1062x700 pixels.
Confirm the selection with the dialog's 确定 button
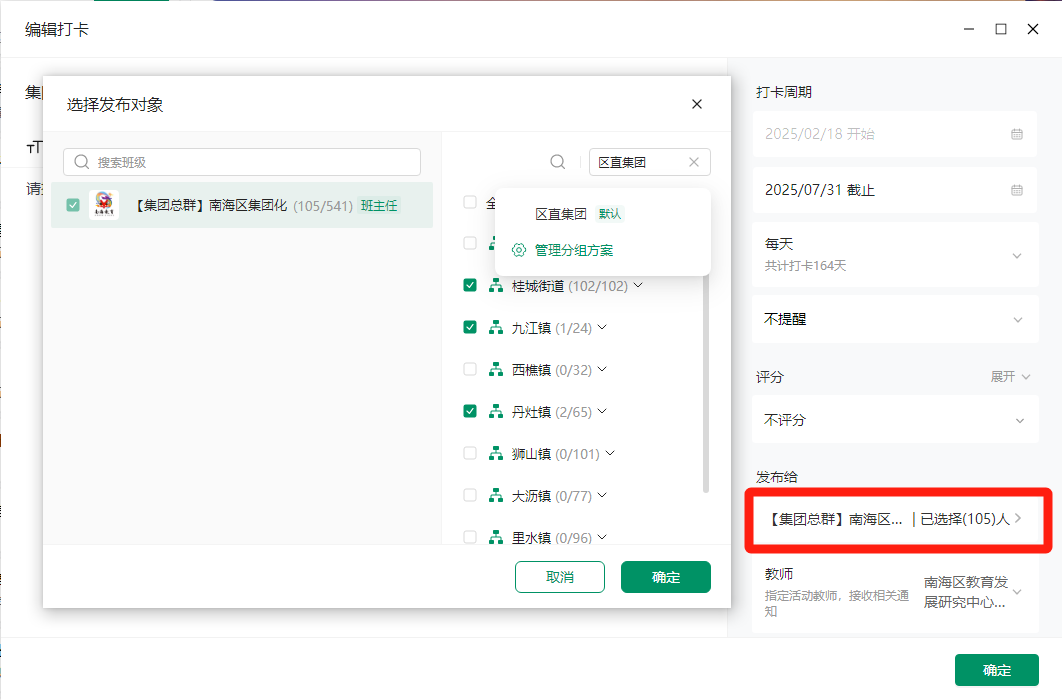(x=666, y=577)
